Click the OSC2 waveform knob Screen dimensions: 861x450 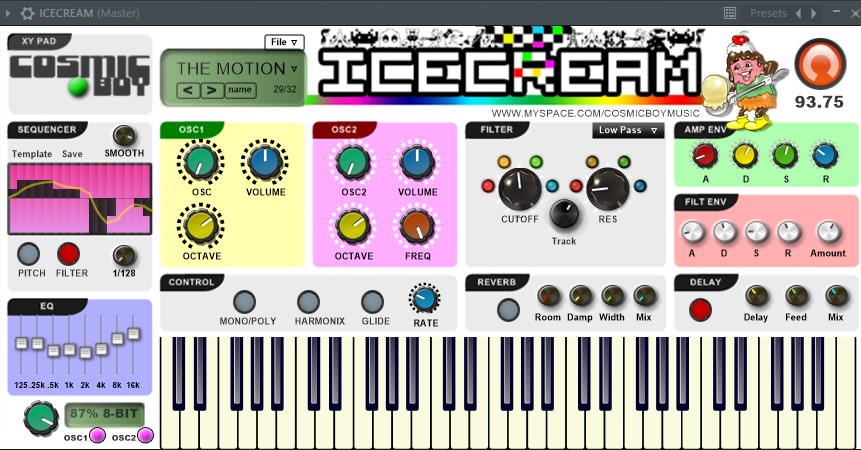pos(353,162)
